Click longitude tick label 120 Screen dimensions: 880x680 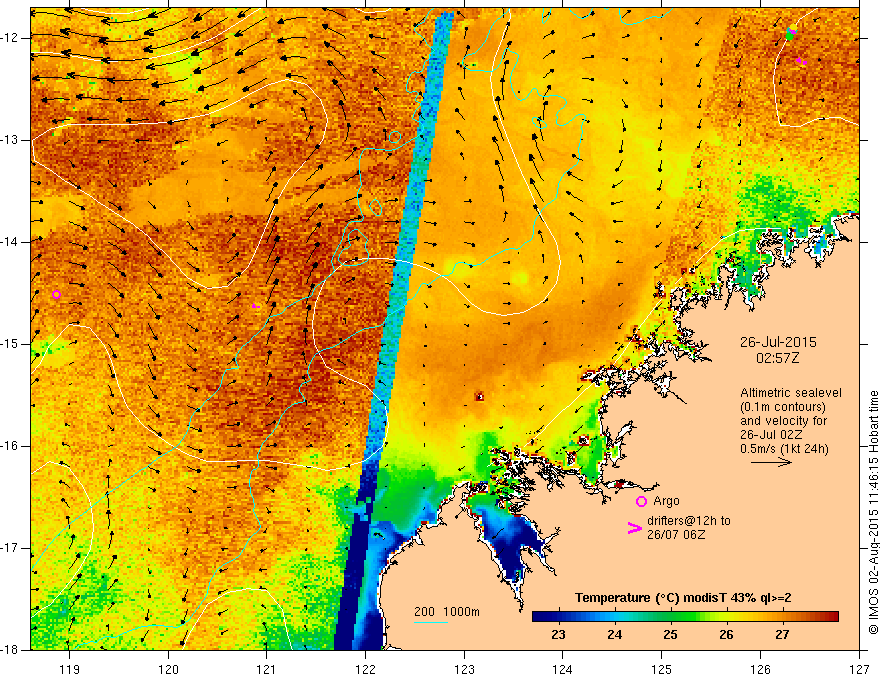click(168, 670)
